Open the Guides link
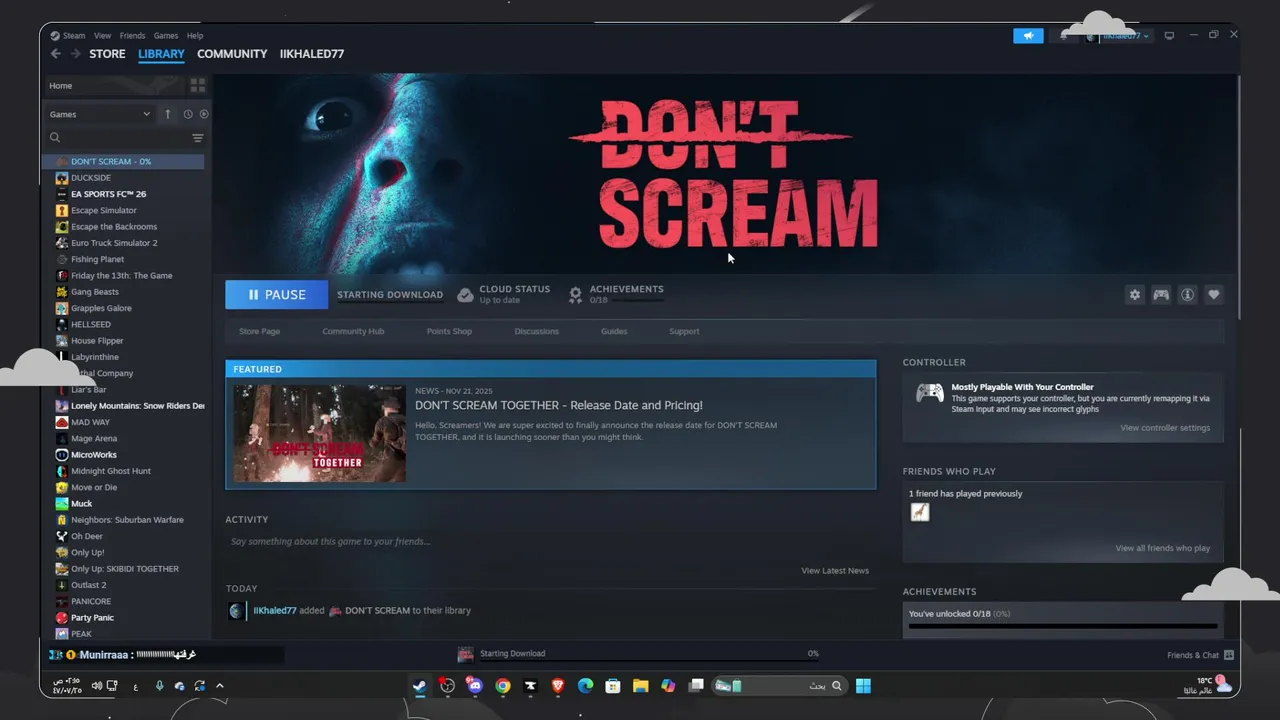The height and width of the screenshot is (720, 1280). [614, 331]
